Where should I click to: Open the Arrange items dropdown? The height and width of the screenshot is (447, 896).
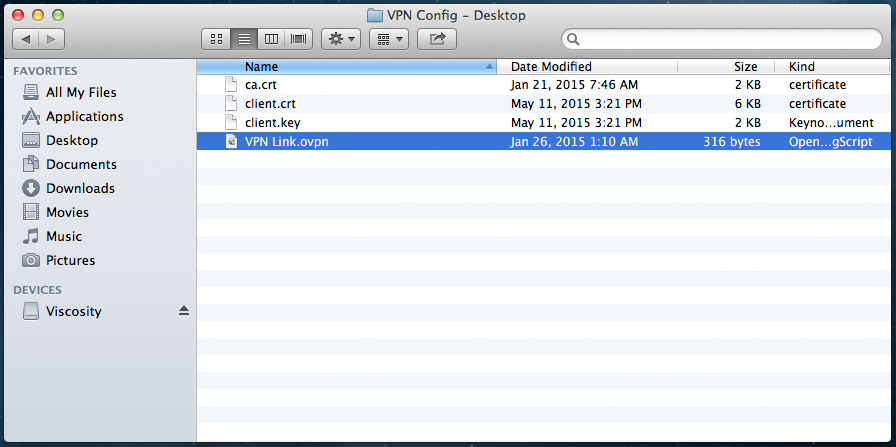point(389,39)
